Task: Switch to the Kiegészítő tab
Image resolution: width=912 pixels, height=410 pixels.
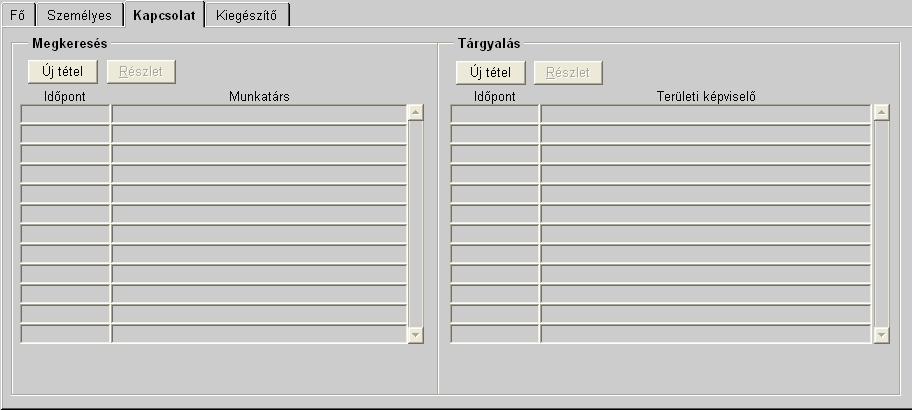Action: pos(246,15)
